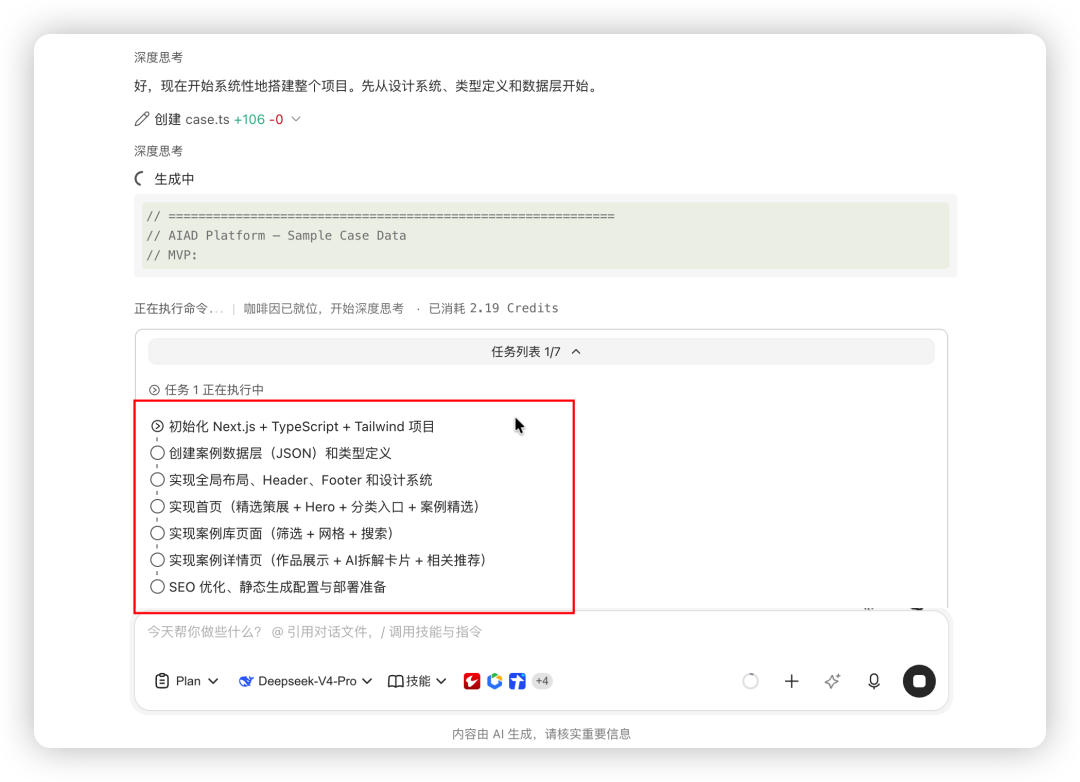This screenshot has height=782, width=1080.
Task: Click the 已消耗 2.19 Credits text
Action: [493, 308]
